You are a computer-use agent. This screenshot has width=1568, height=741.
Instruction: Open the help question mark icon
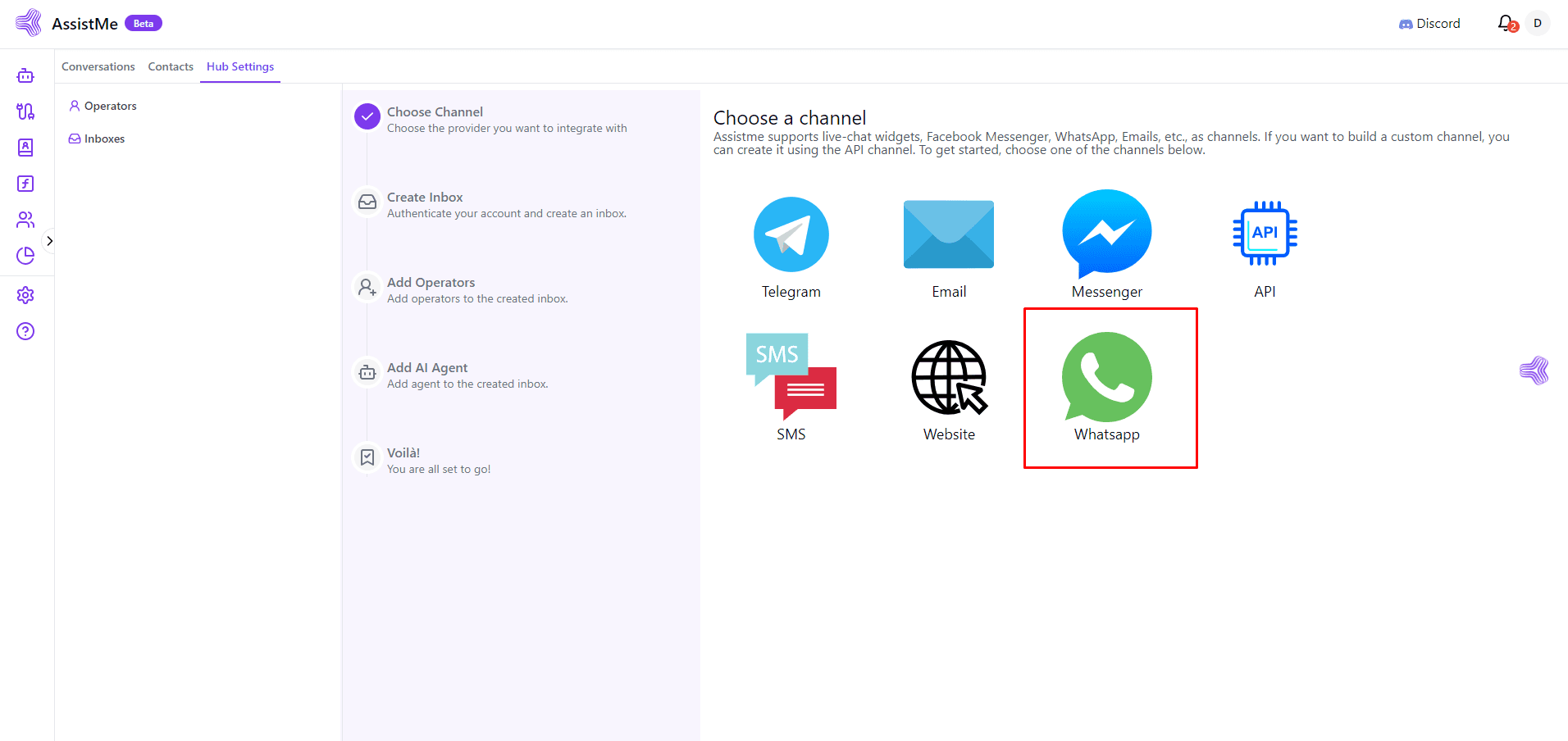tap(25, 331)
